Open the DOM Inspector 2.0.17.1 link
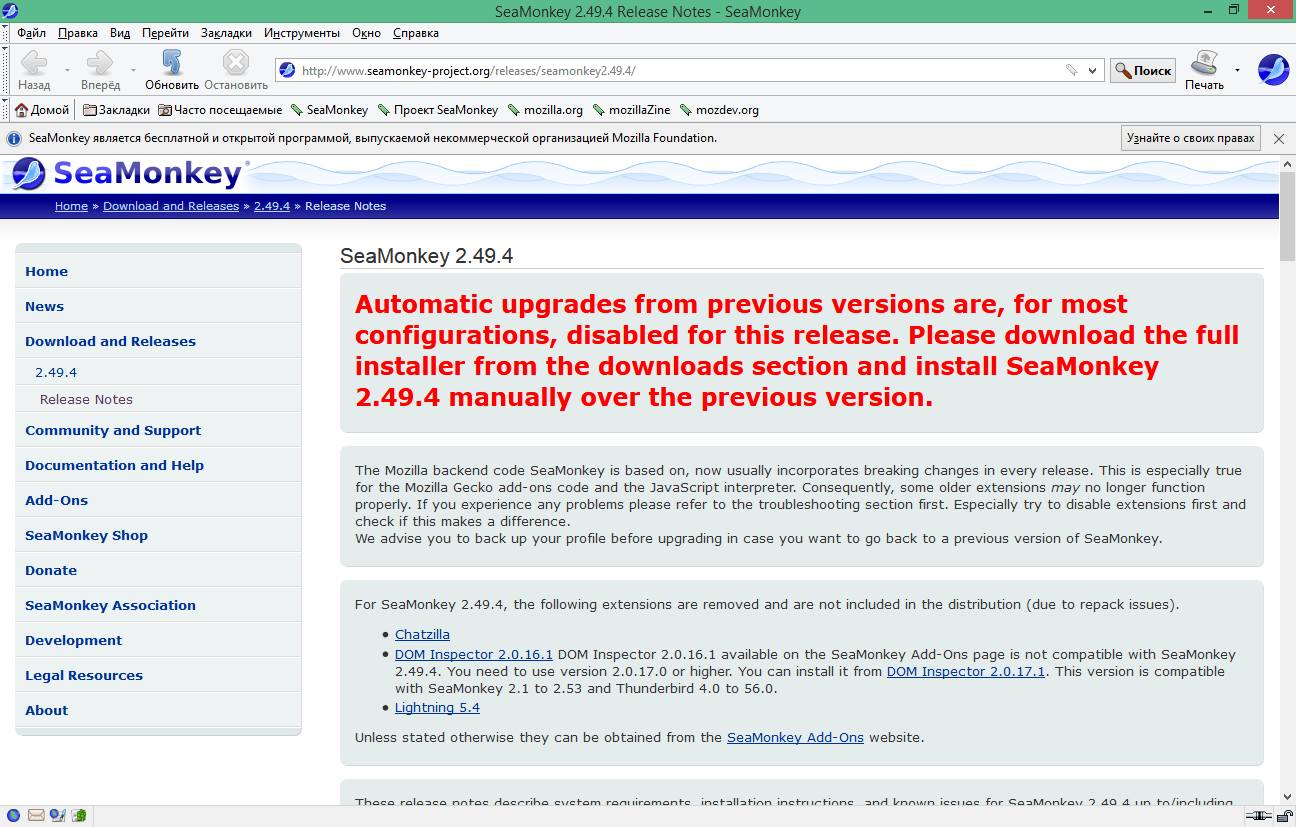This screenshot has height=827, width=1296. 966,671
